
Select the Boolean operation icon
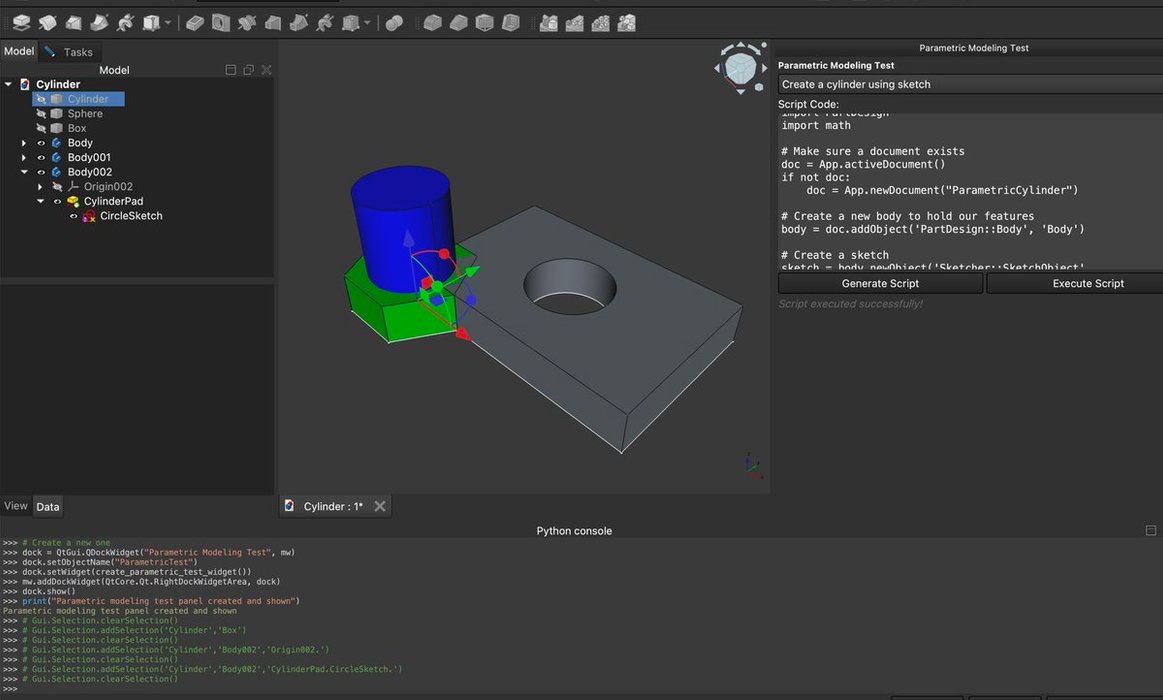(x=394, y=22)
